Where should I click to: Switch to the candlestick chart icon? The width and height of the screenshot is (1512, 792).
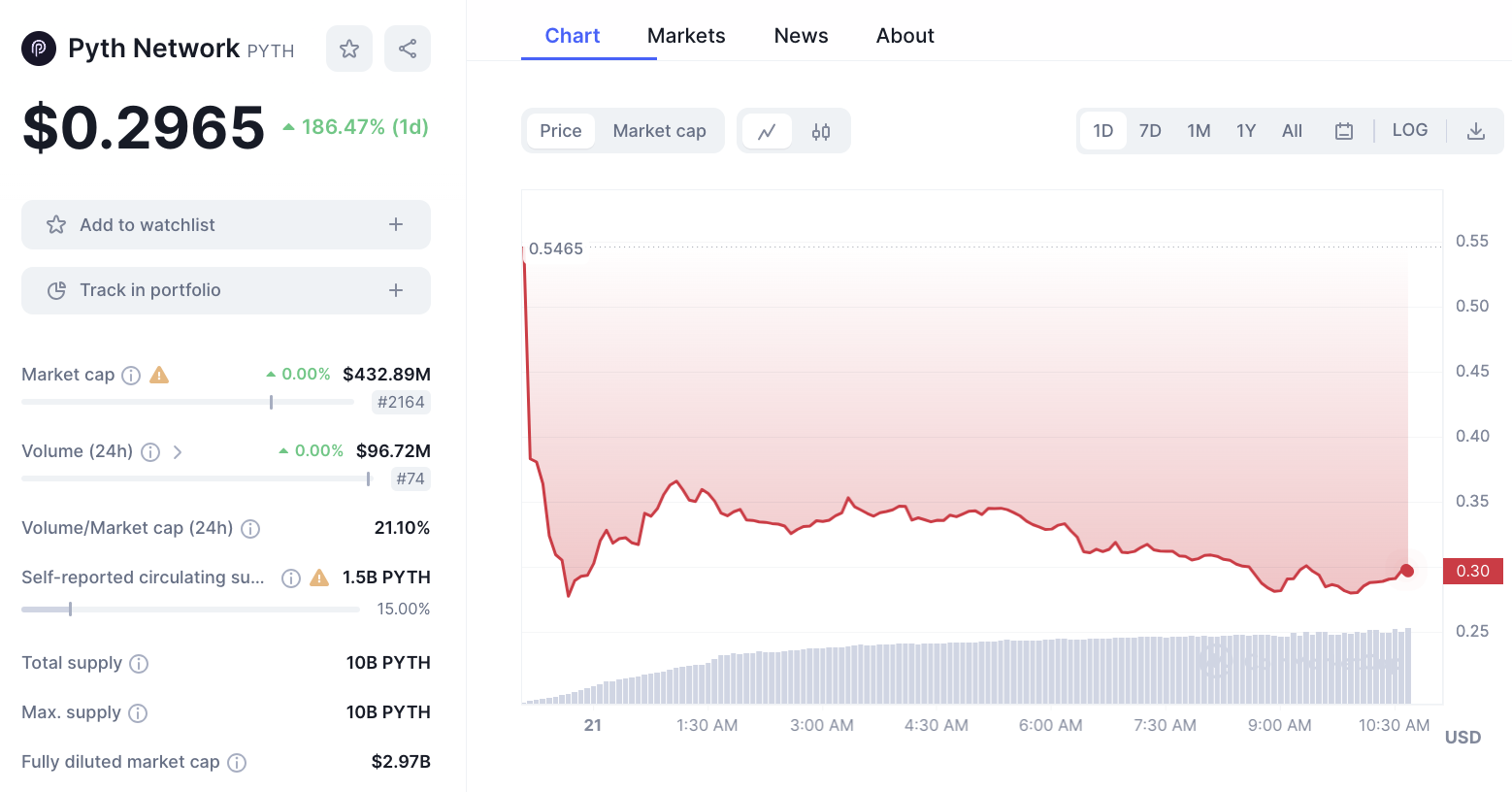tap(821, 131)
